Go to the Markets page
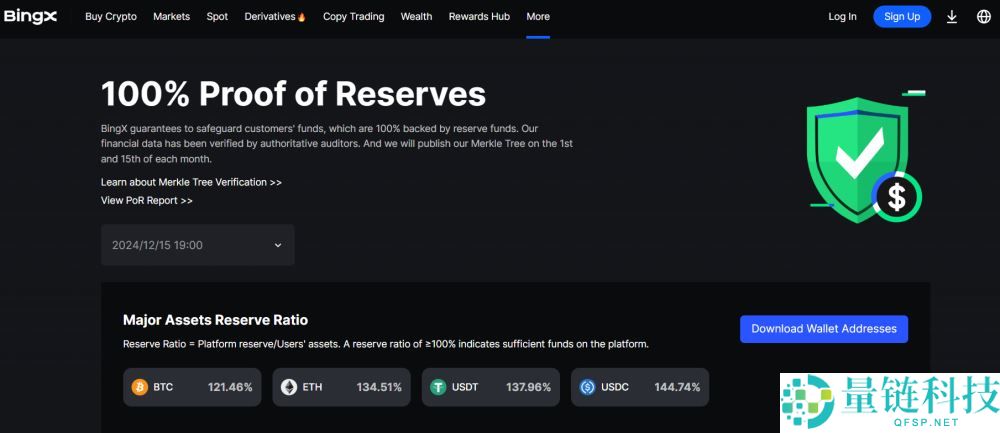Viewport: 1000px width, 433px height. click(171, 17)
